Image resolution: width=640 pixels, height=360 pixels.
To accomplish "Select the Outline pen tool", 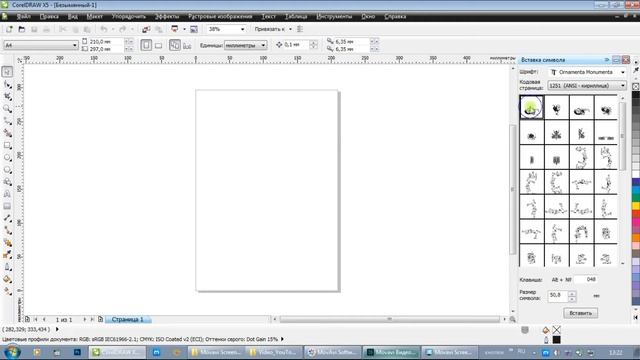I will tap(7, 267).
